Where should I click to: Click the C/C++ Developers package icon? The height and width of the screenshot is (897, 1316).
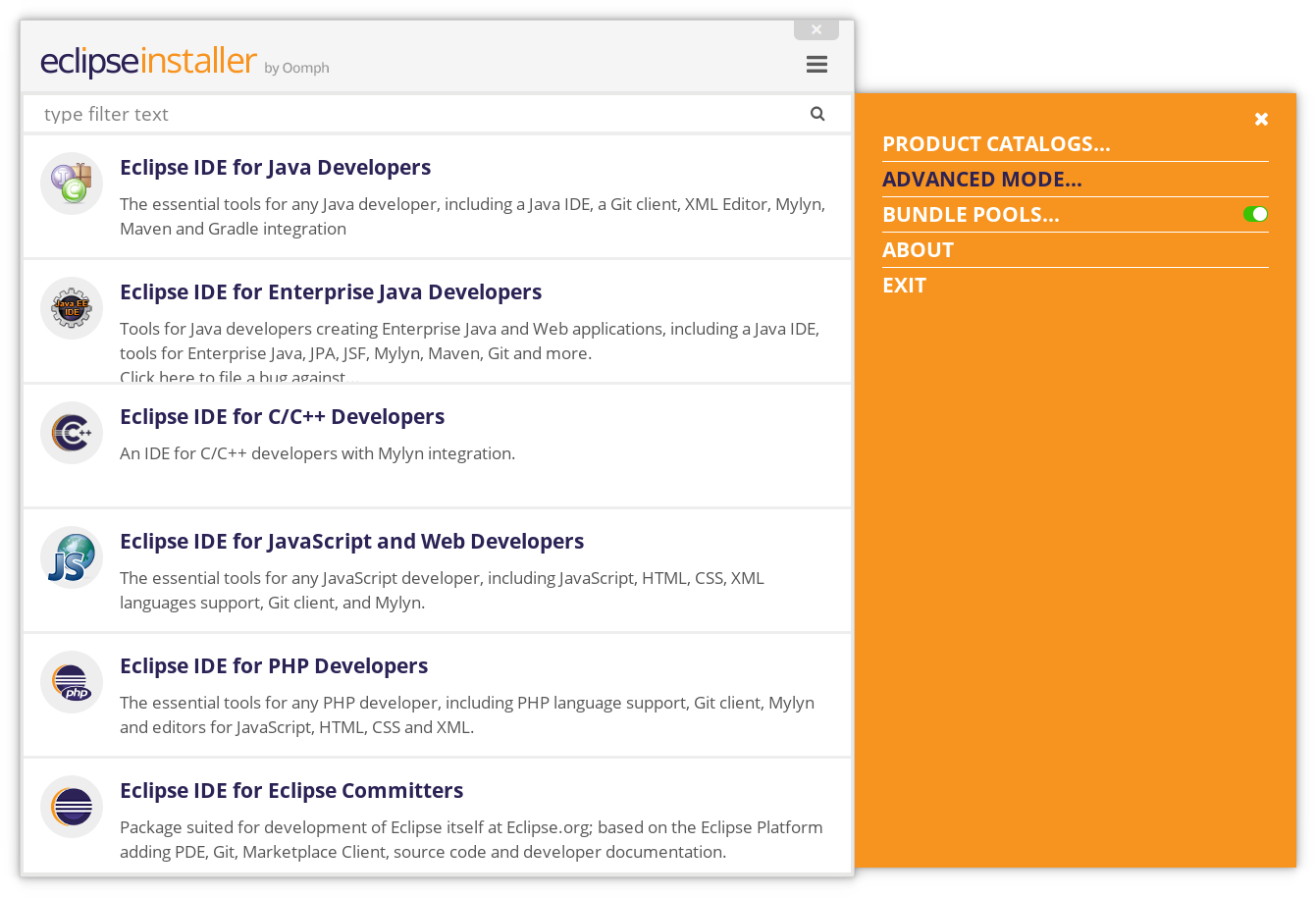(x=72, y=433)
